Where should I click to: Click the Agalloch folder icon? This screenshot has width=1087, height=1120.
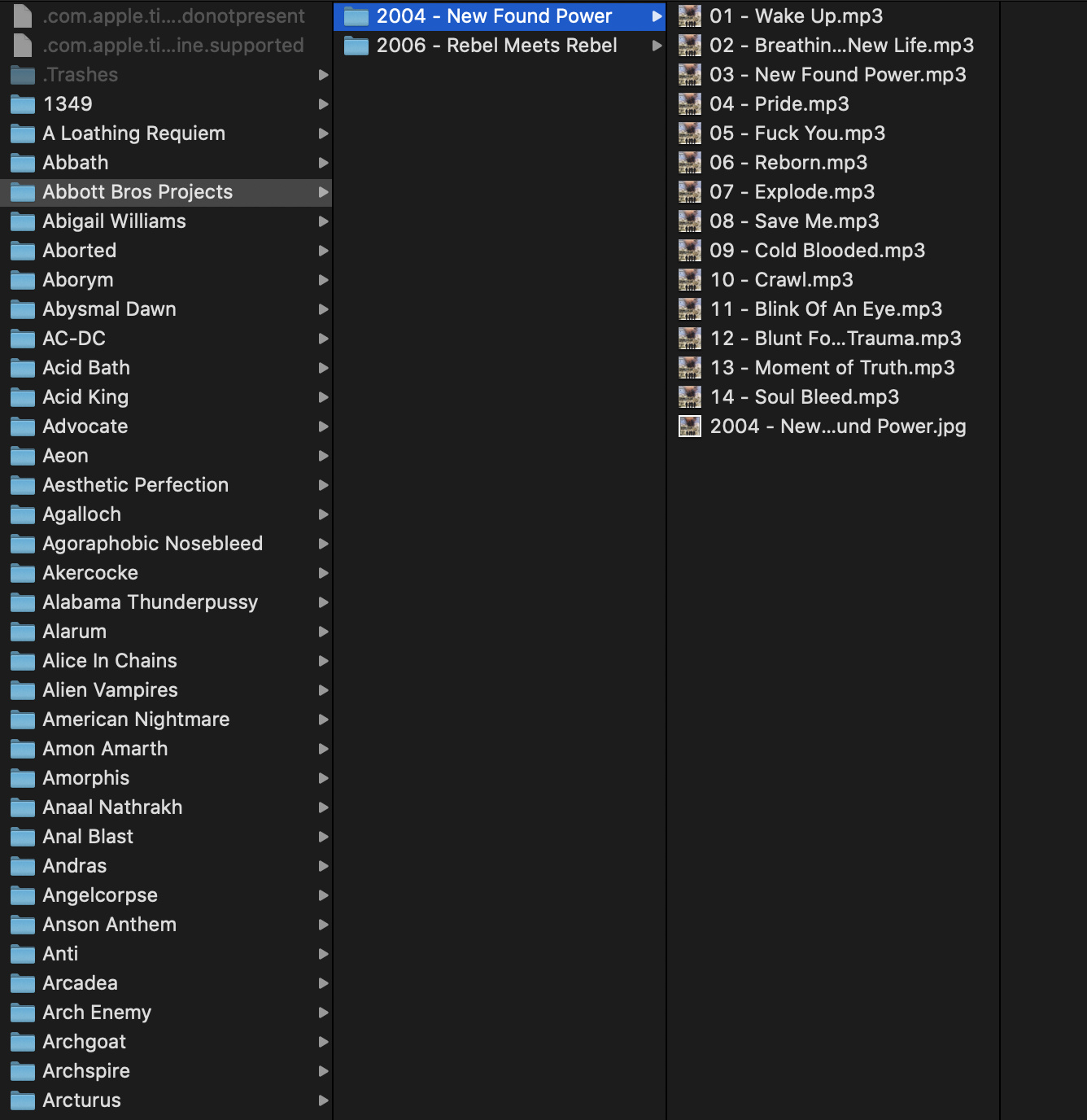coord(23,514)
